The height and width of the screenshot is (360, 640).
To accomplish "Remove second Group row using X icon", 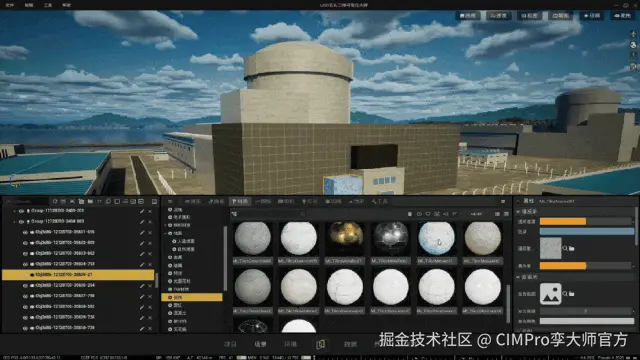I will click(x=150, y=222).
